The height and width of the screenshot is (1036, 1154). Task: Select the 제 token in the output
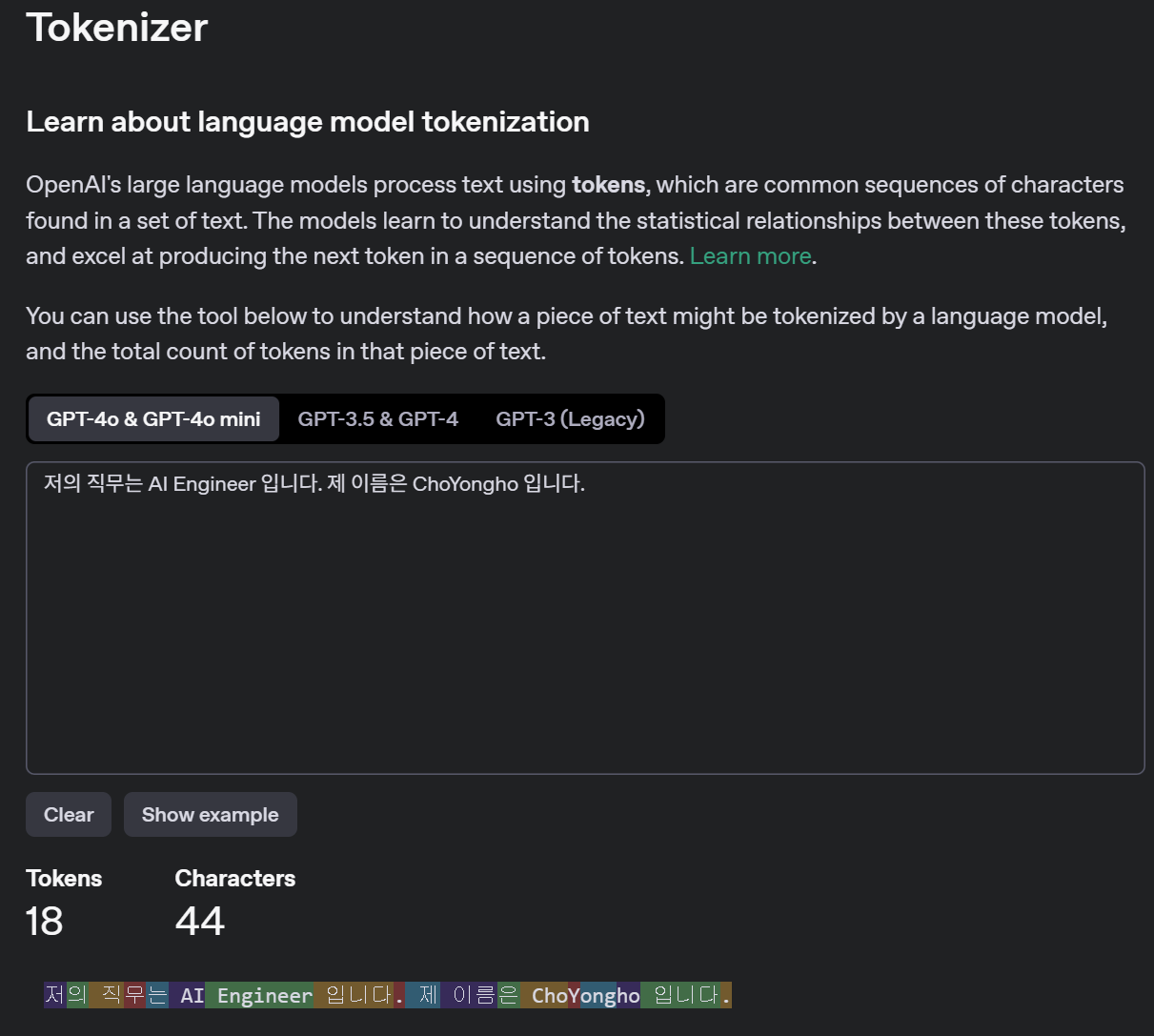[423, 995]
